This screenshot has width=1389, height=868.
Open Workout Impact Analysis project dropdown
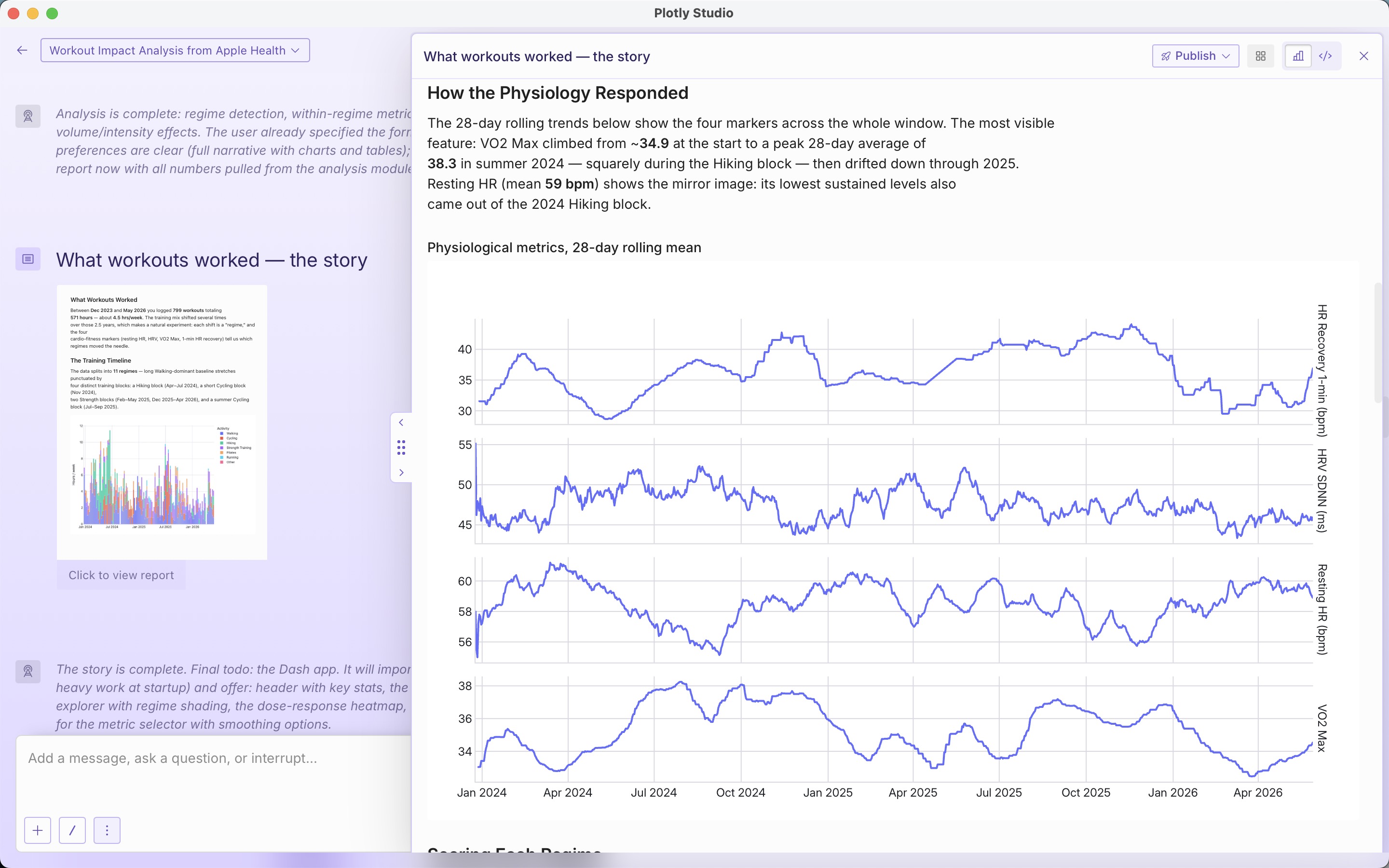175,51
